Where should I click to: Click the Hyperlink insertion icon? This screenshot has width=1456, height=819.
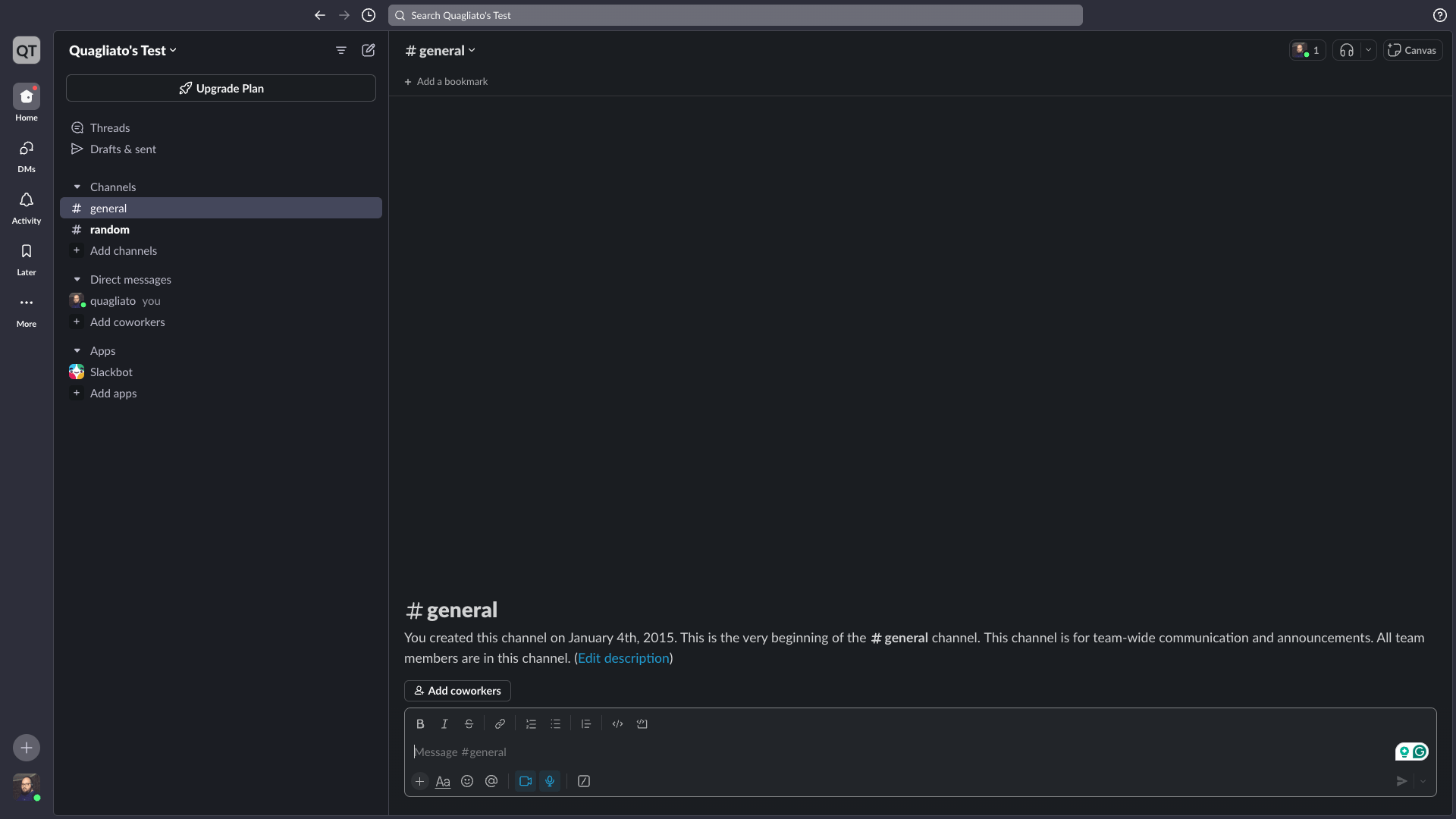(500, 724)
